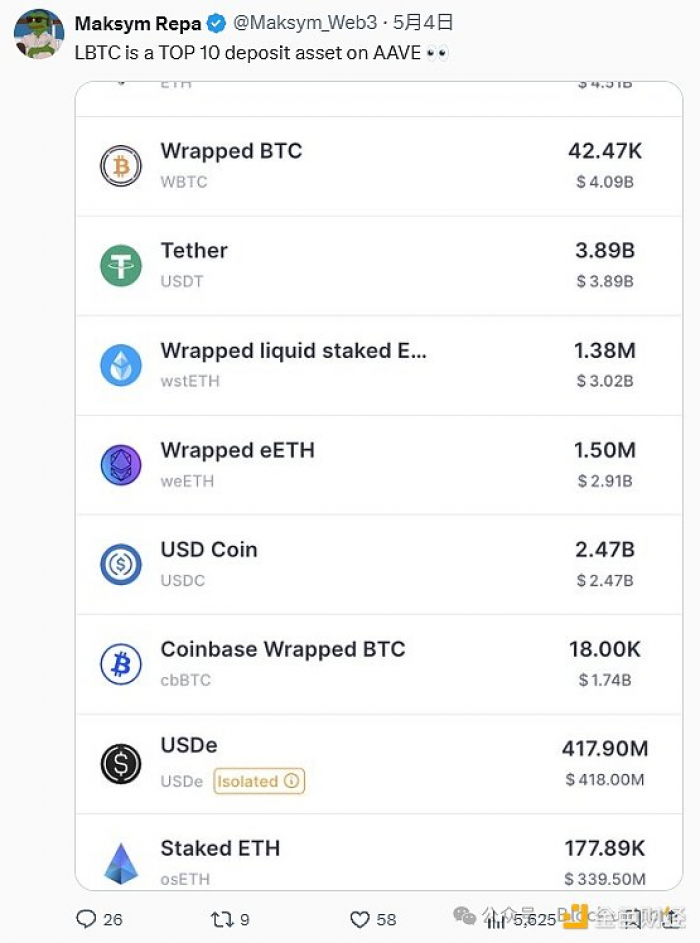Repost the tweet using the retweet icon
This screenshot has width=700, height=943.
(x=220, y=918)
